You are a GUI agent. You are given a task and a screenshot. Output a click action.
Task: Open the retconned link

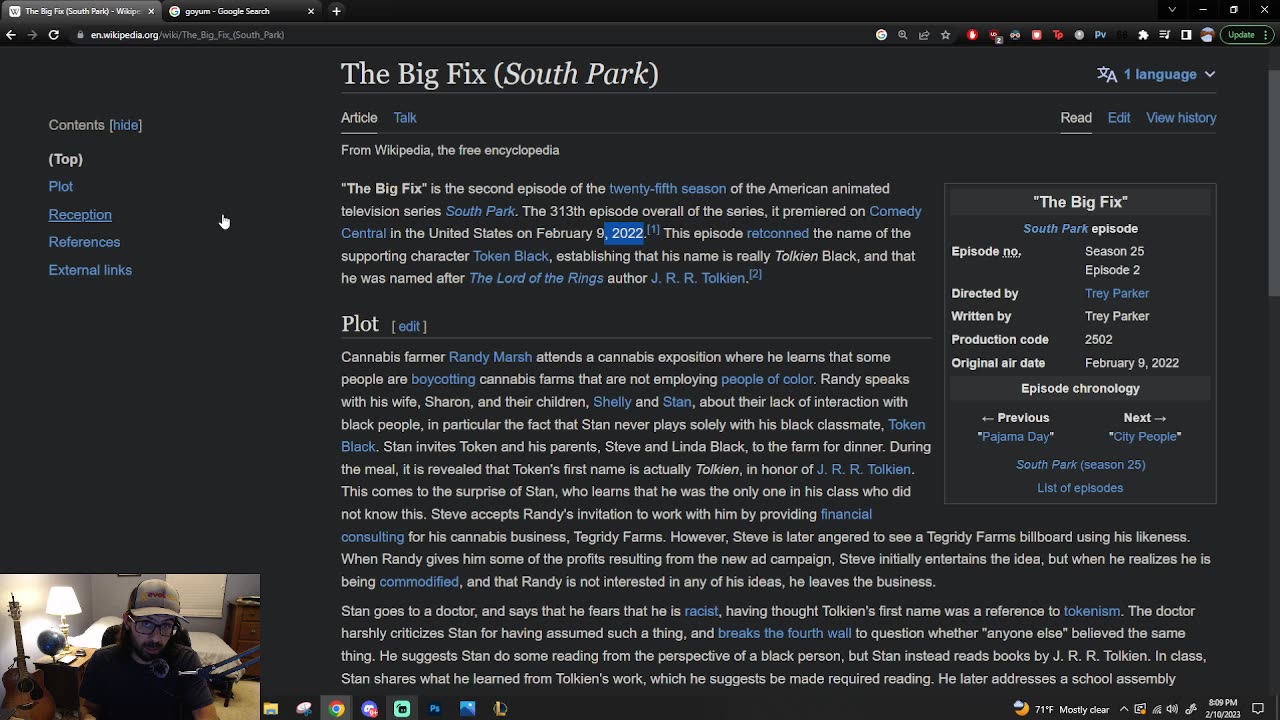(777, 233)
